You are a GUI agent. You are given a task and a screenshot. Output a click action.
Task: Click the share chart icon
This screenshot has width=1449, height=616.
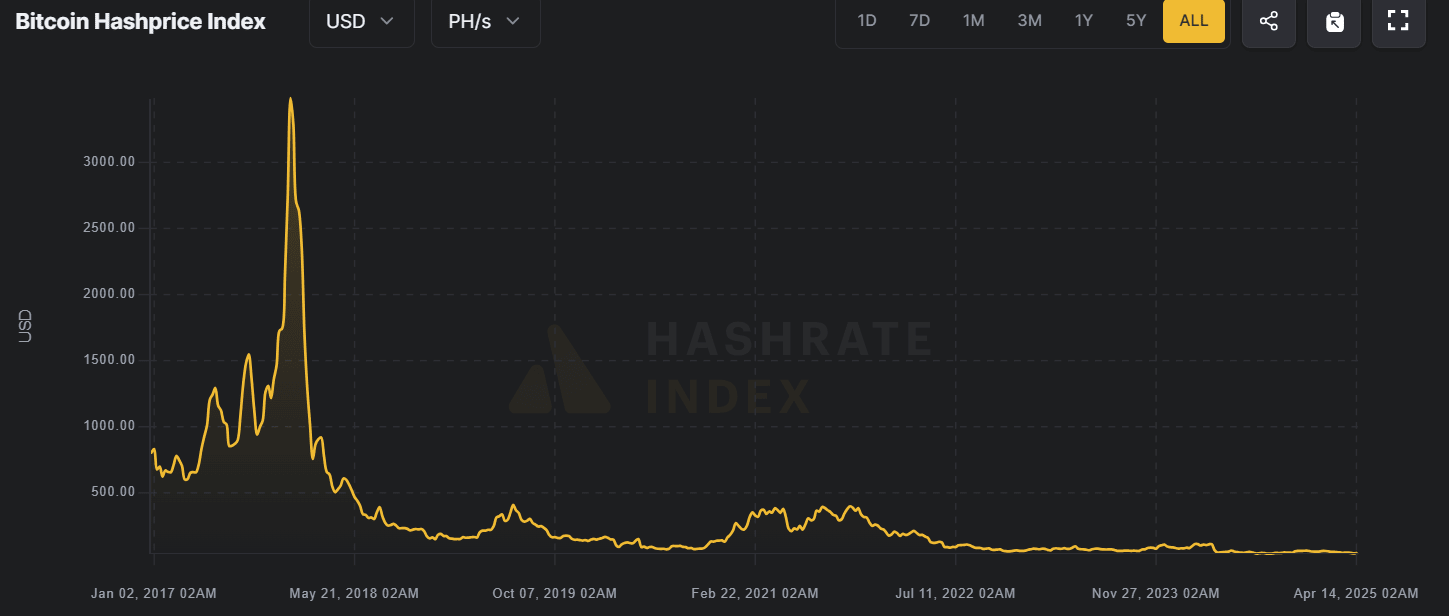(x=1268, y=21)
